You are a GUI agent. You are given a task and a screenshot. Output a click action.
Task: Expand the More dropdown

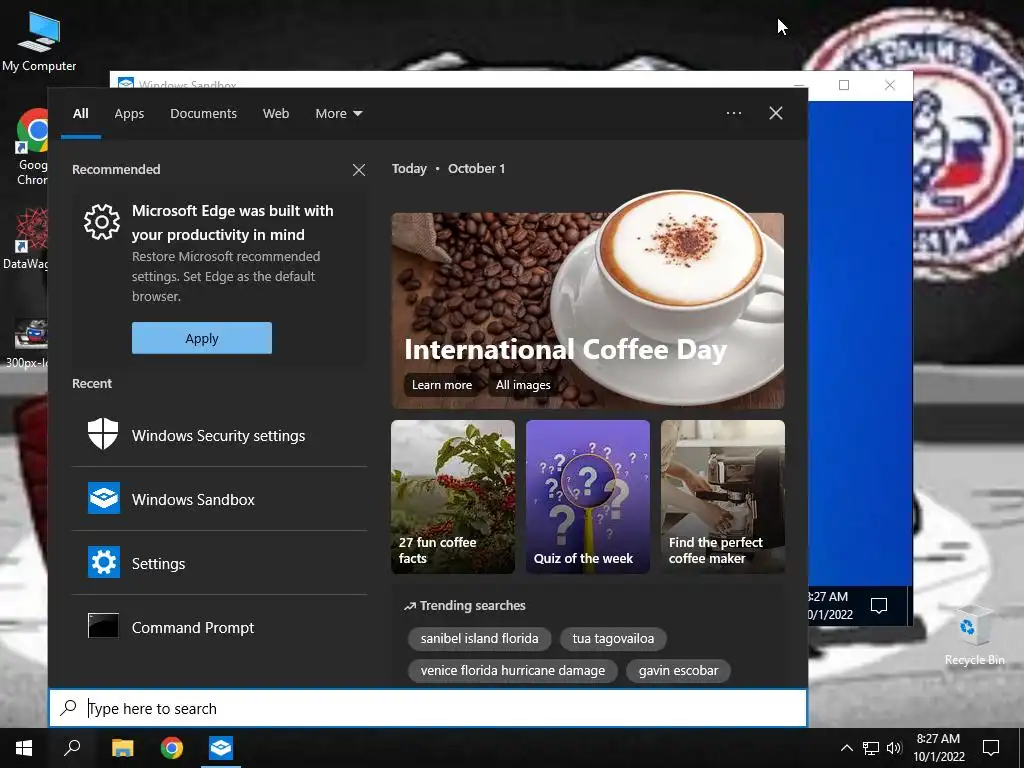339,114
